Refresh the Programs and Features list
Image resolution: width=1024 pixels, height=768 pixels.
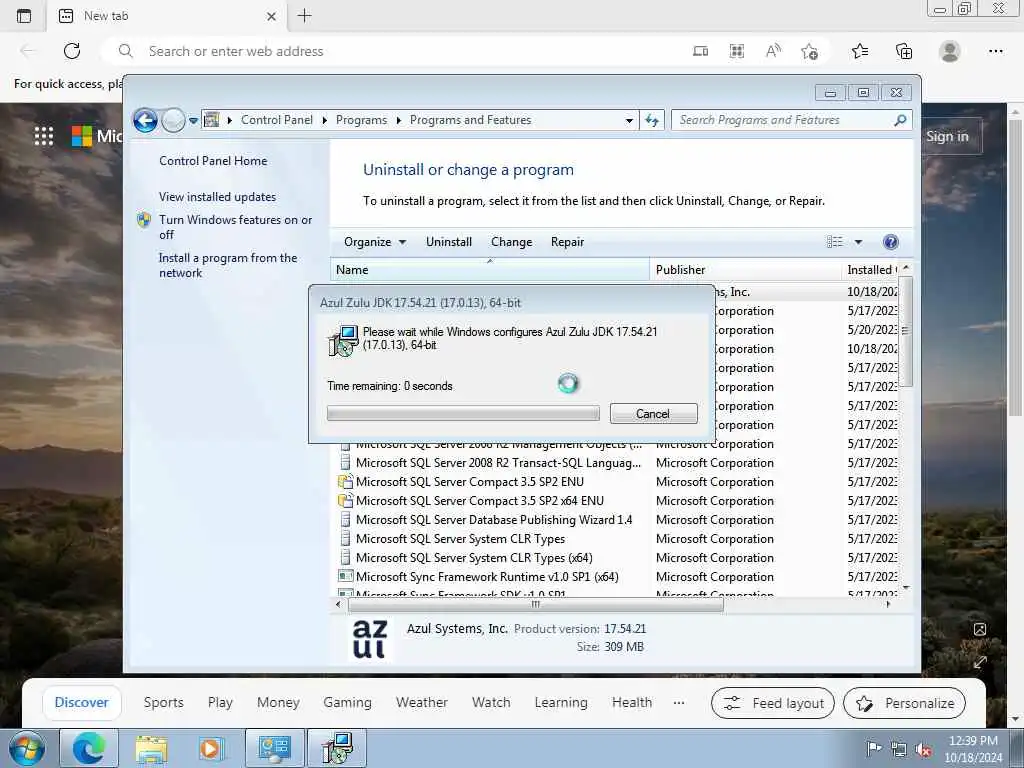coord(652,120)
